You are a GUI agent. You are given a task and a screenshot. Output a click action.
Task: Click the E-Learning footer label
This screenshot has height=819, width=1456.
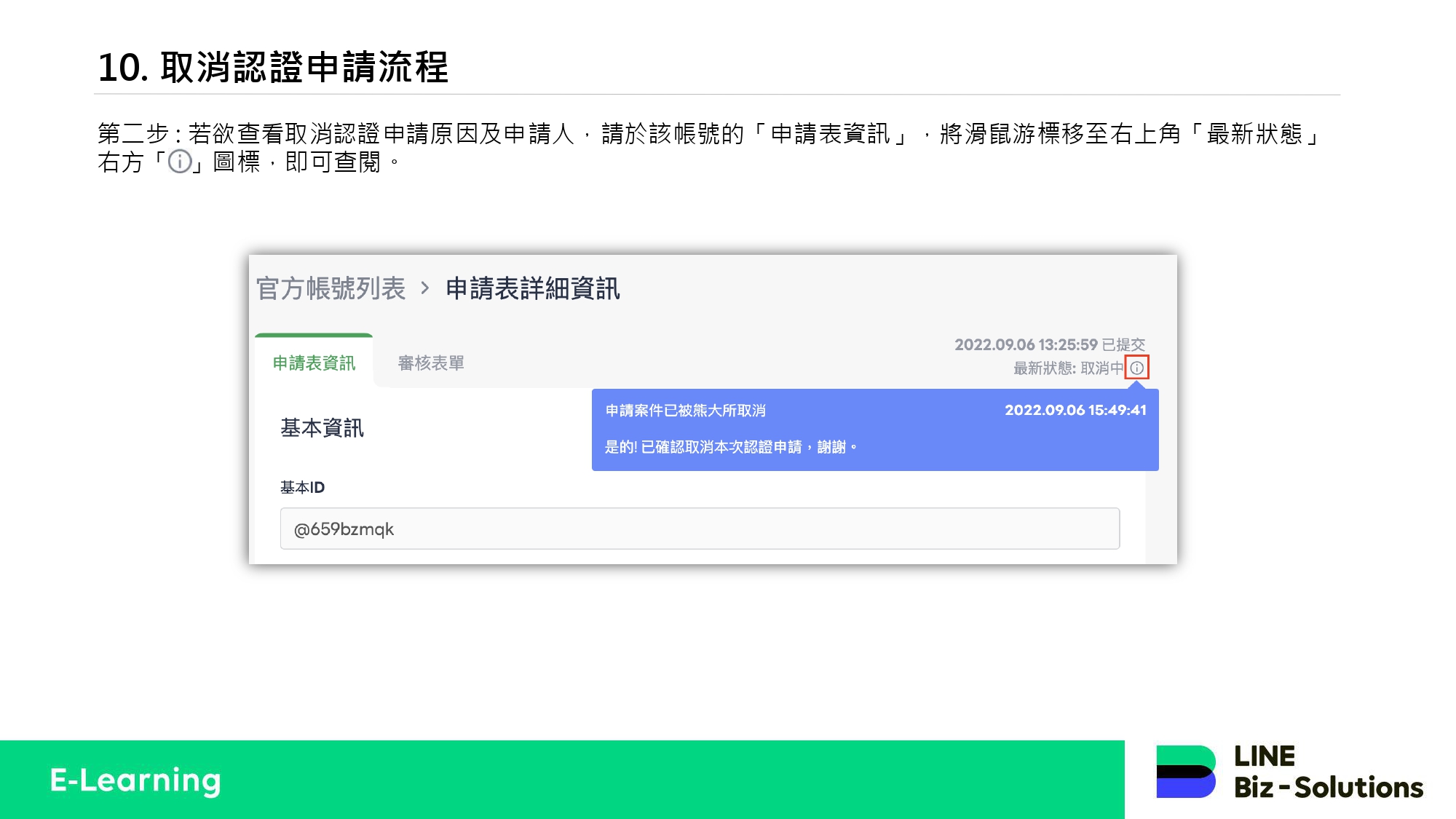[135, 780]
